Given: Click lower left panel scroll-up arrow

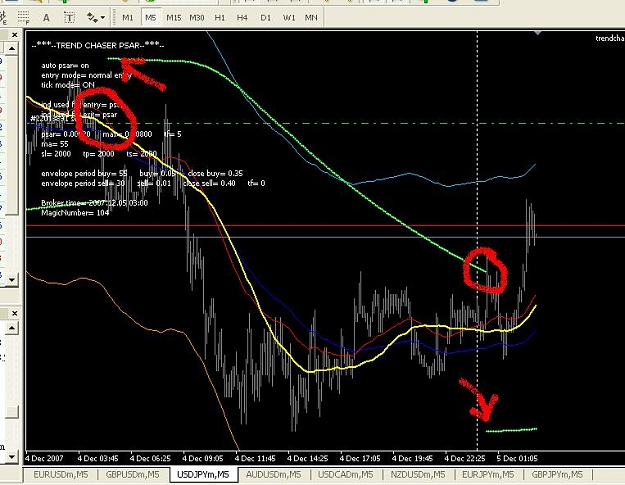Looking at the screenshot, I should [x=12, y=328].
